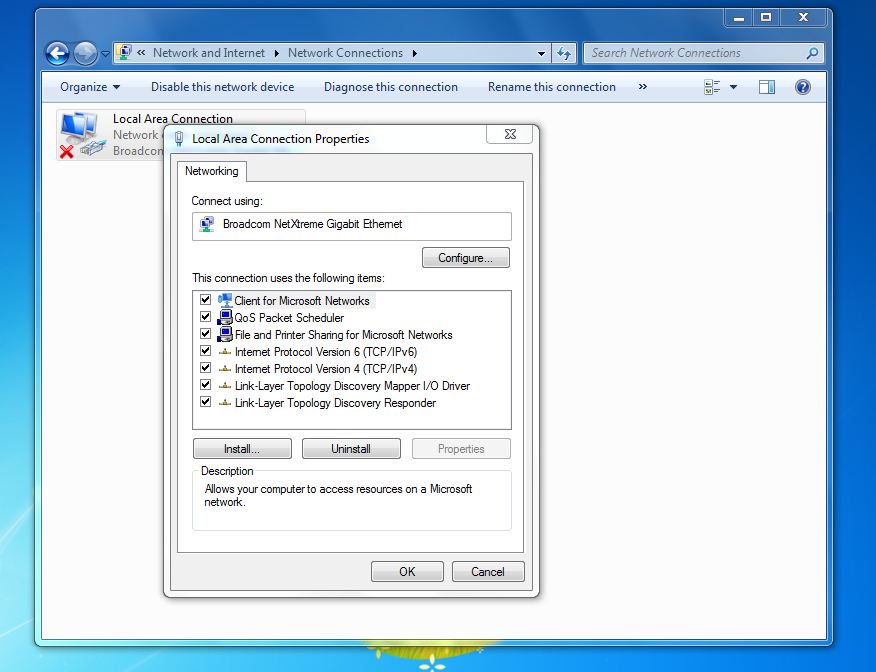Toggle Internet Protocol Version 6 checkbox

pos(205,351)
